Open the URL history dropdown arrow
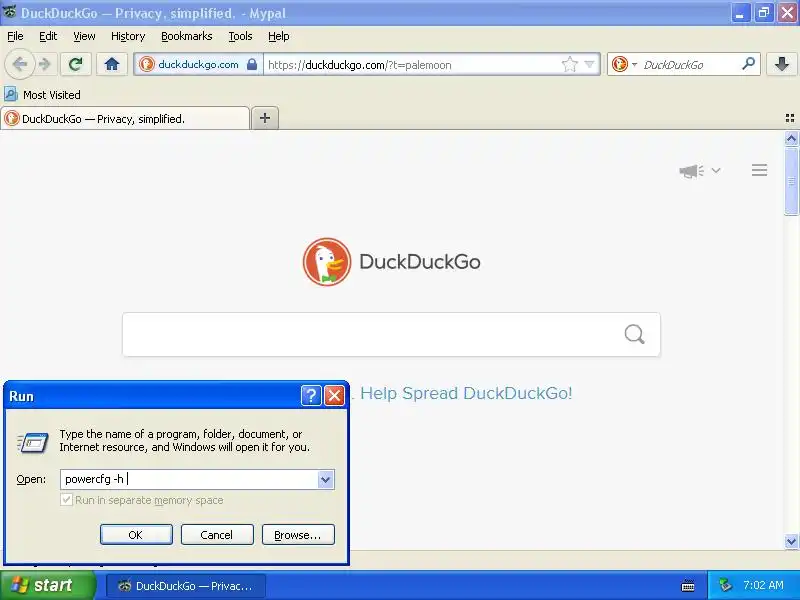 [589, 65]
